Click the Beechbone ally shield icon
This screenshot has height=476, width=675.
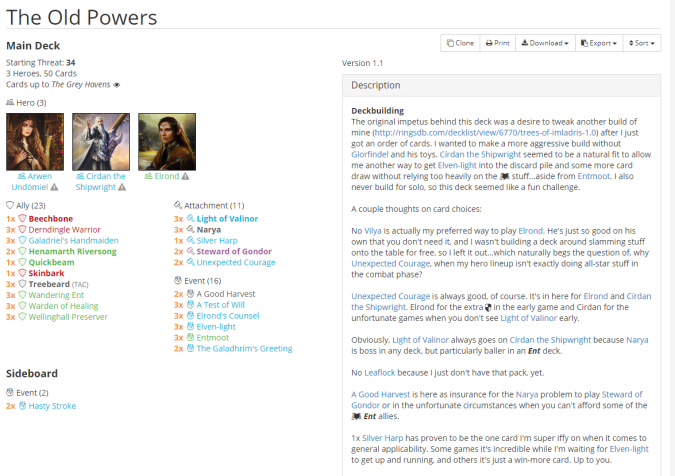pos(22,219)
